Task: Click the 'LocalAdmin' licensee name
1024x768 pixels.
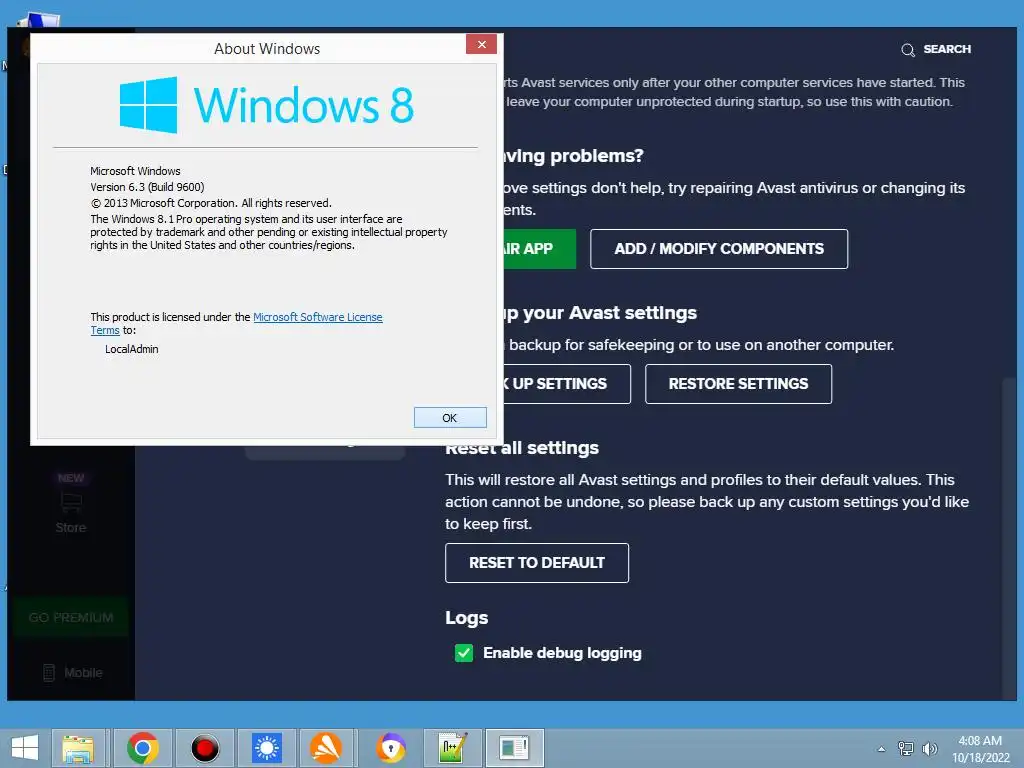Action: pos(132,349)
